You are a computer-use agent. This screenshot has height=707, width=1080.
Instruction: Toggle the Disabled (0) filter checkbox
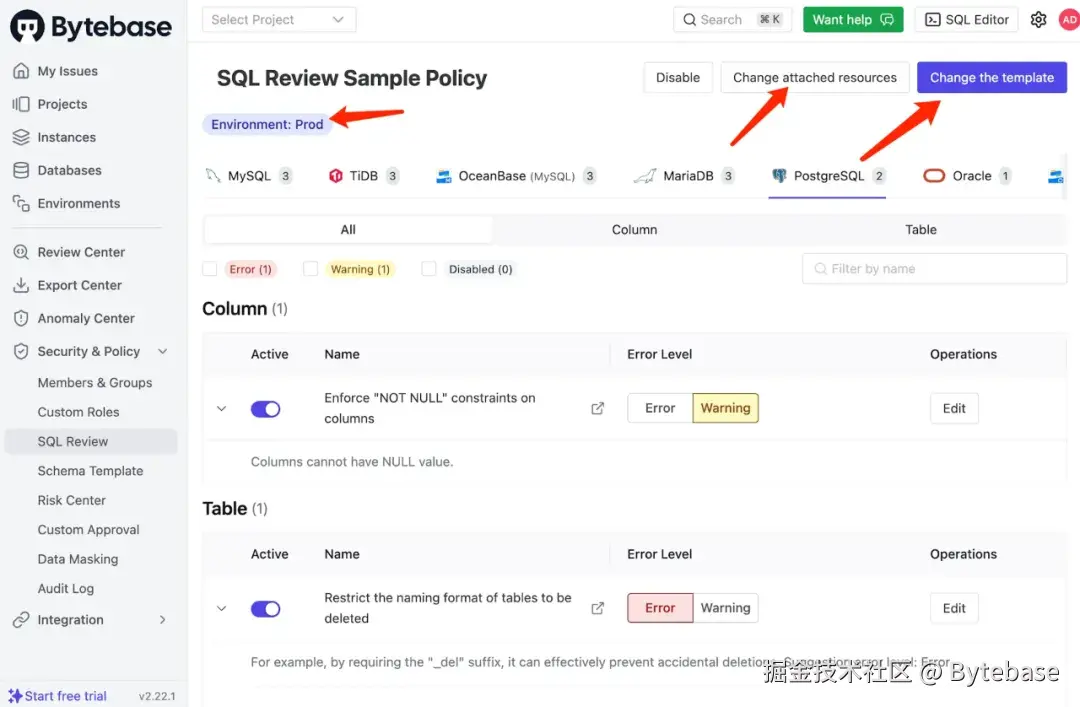click(429, 269)
